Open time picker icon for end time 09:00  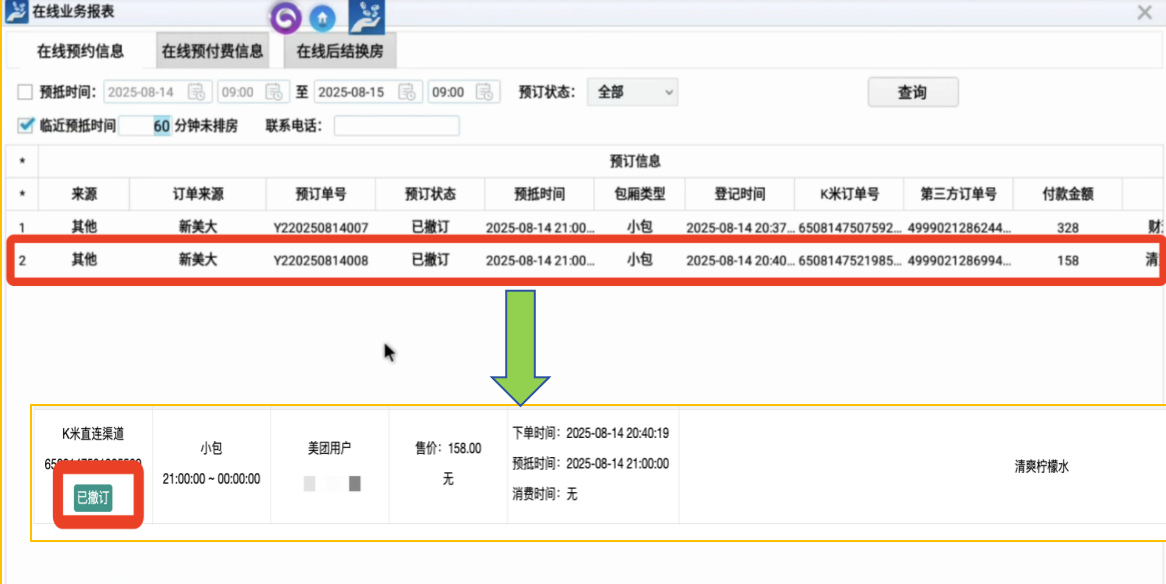[485, 92]
